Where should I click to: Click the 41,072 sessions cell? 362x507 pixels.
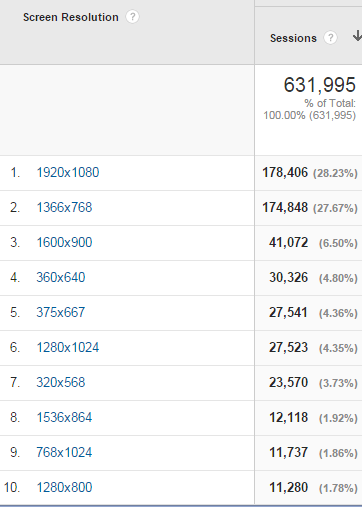tap(289, 243)
